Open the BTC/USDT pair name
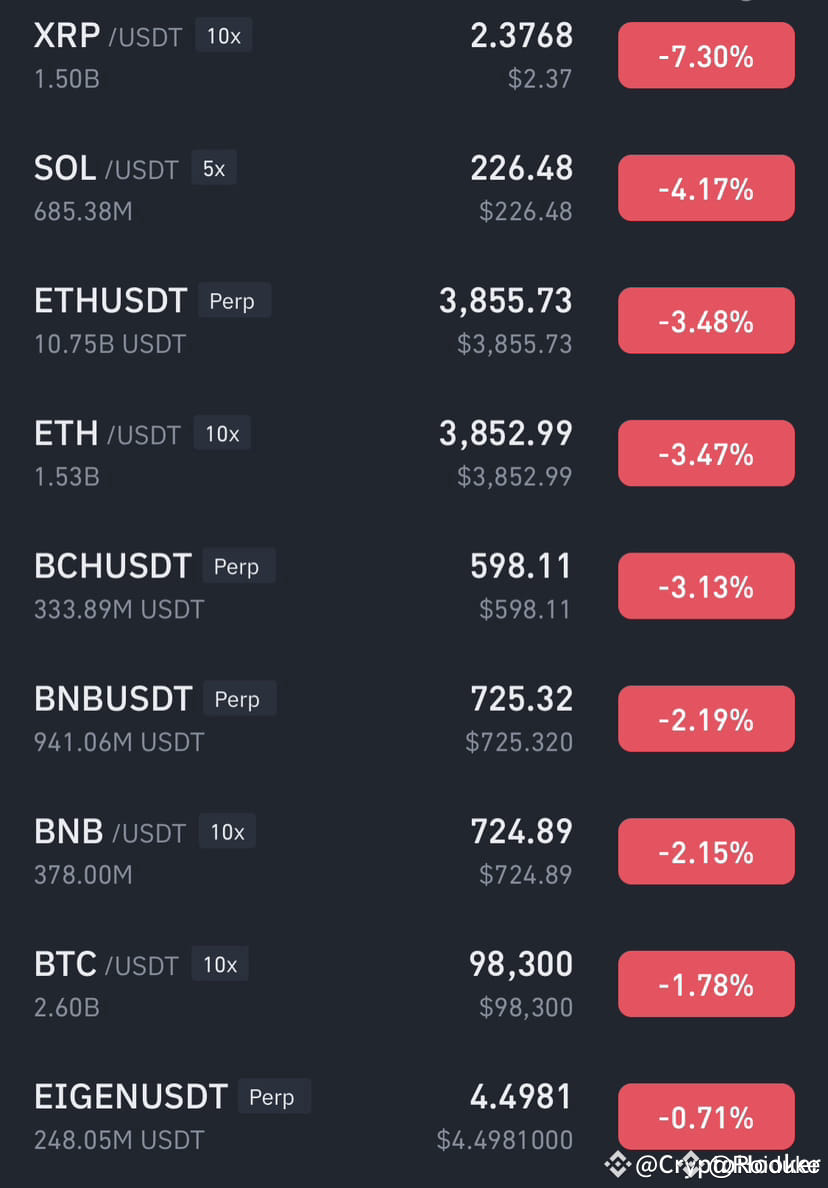This screenshot has height=1188, width=828. coord(106,964)
